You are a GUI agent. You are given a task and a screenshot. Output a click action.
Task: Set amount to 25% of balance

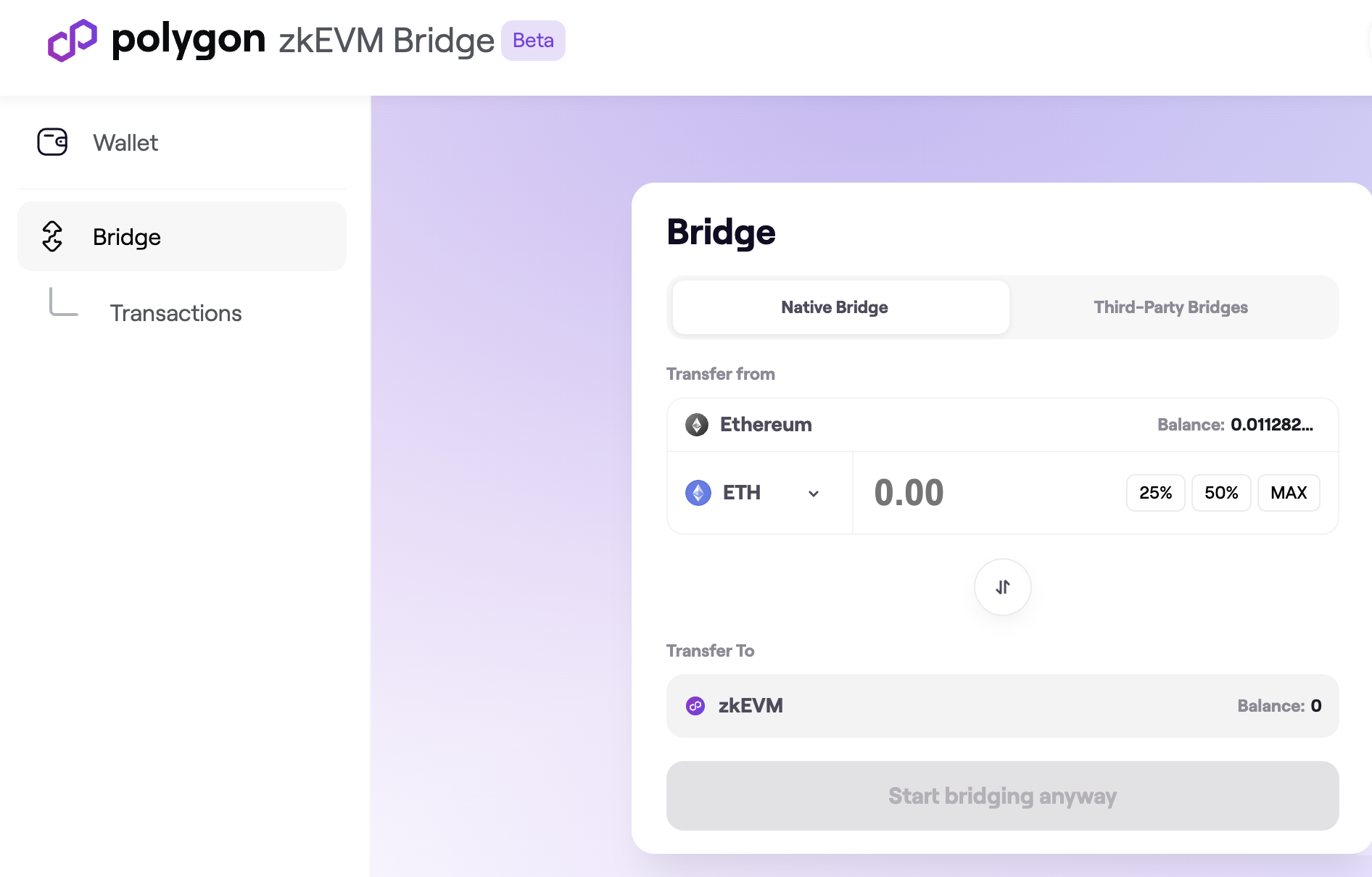point(1155,493)
